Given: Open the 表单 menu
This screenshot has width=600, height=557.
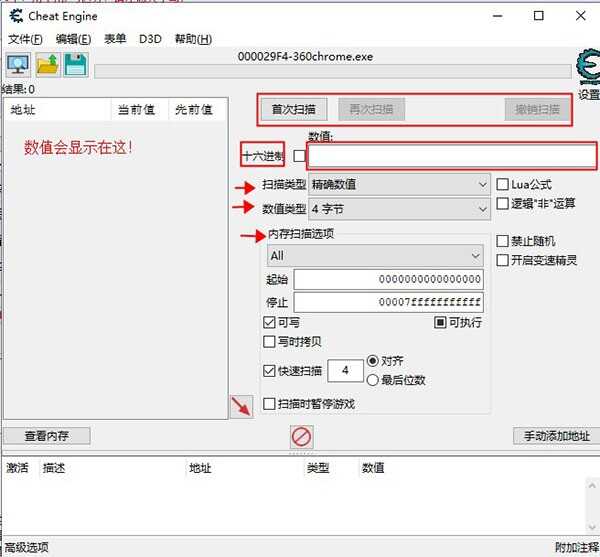Looking at the screenshot, I should [115, 39].
